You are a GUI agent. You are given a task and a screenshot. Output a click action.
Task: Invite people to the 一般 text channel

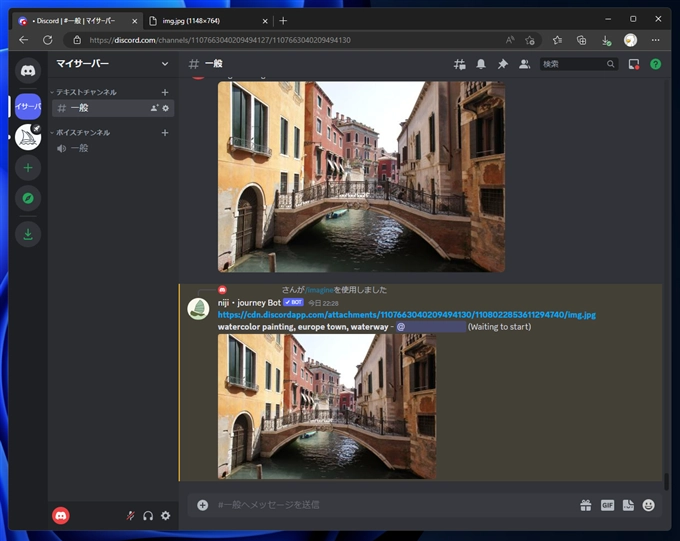pos(154,108)
